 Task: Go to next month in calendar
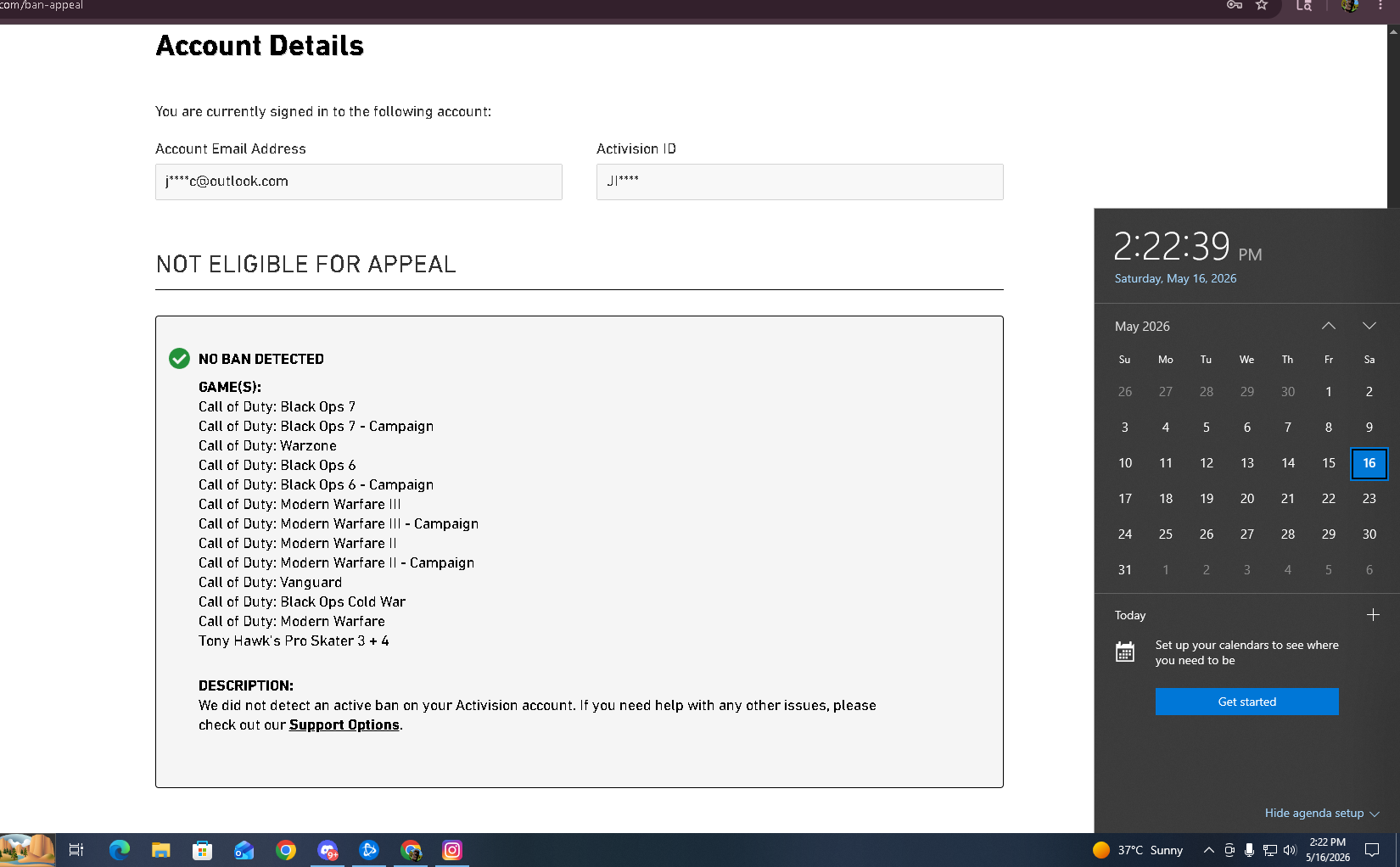pos(1369,326)
